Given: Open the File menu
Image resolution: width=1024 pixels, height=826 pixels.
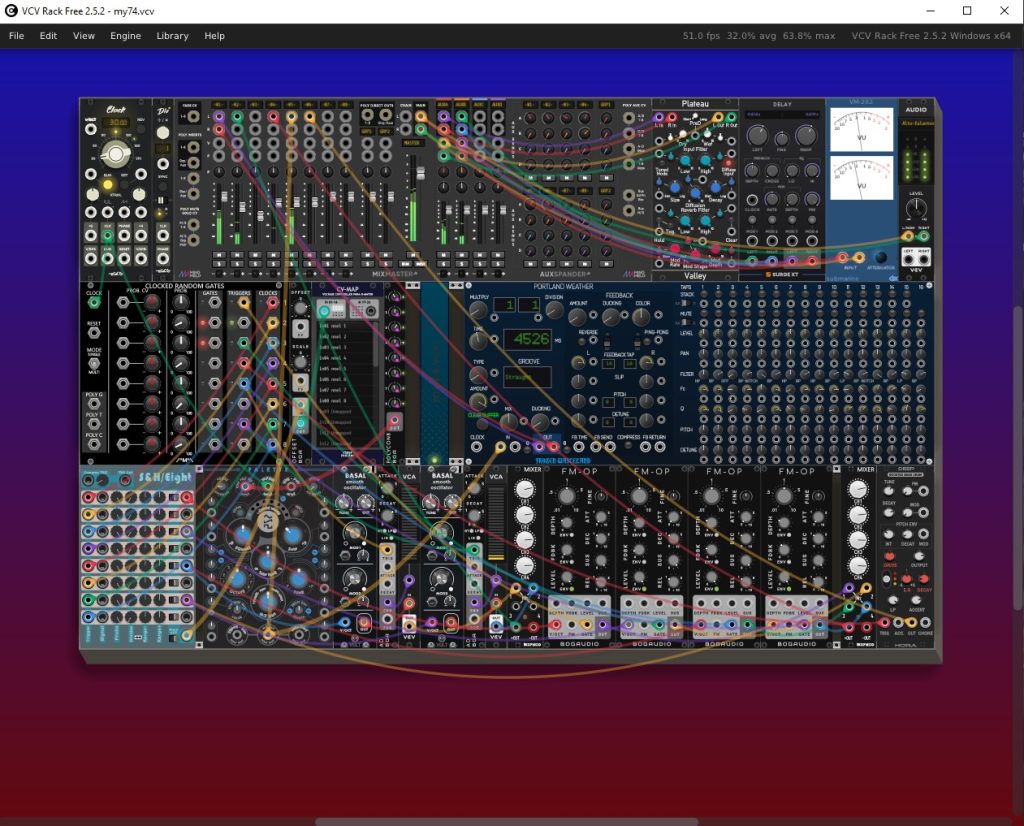Looking at the screenshot, I should [x=16, y=36].
